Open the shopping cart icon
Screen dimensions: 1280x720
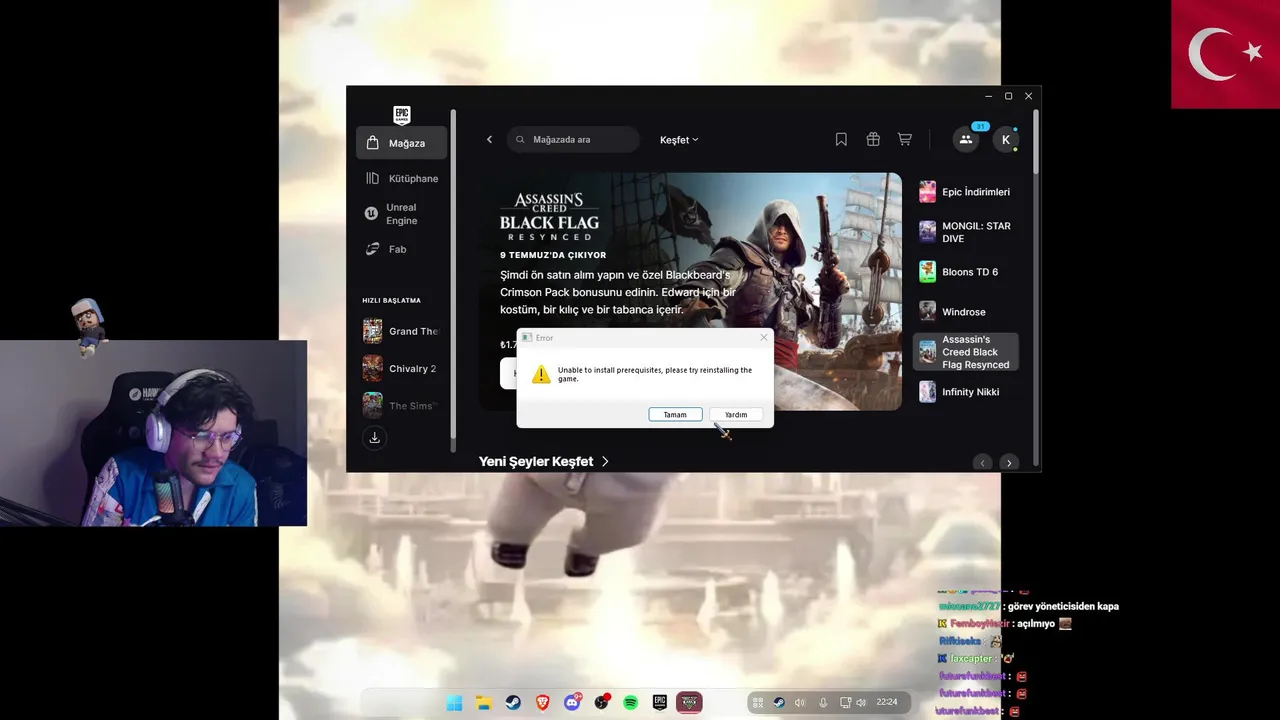click(x=904, y=140)
